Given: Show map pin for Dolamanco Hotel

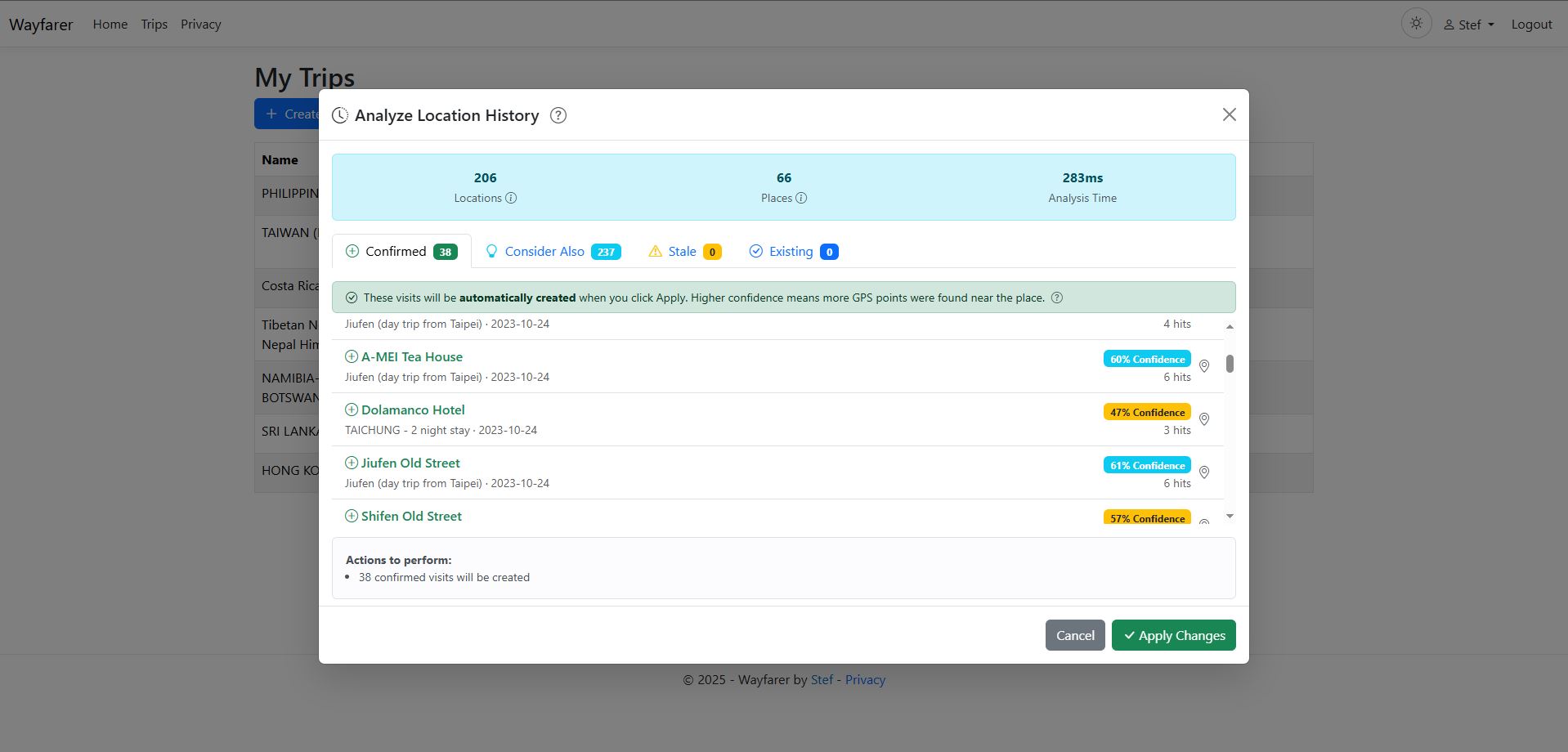Looking at the screenshot, I should pyautogui.click(x=1204, y=419).
